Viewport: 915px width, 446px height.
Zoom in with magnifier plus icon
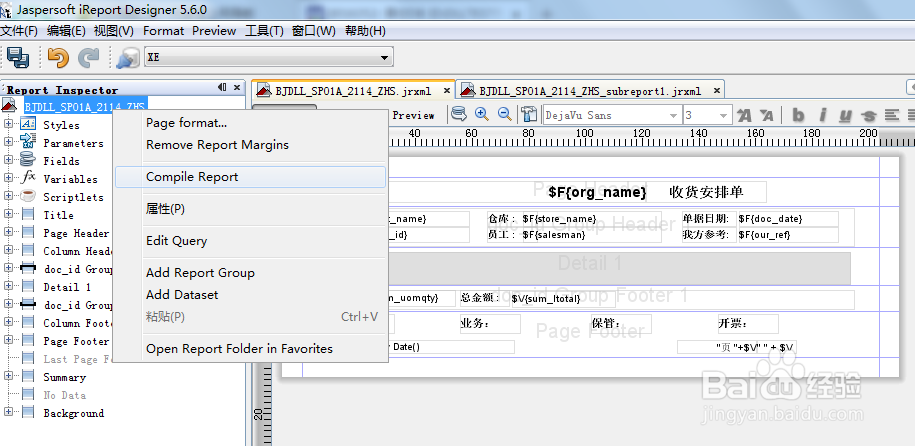pyautogui.click(x=481, y=114)
